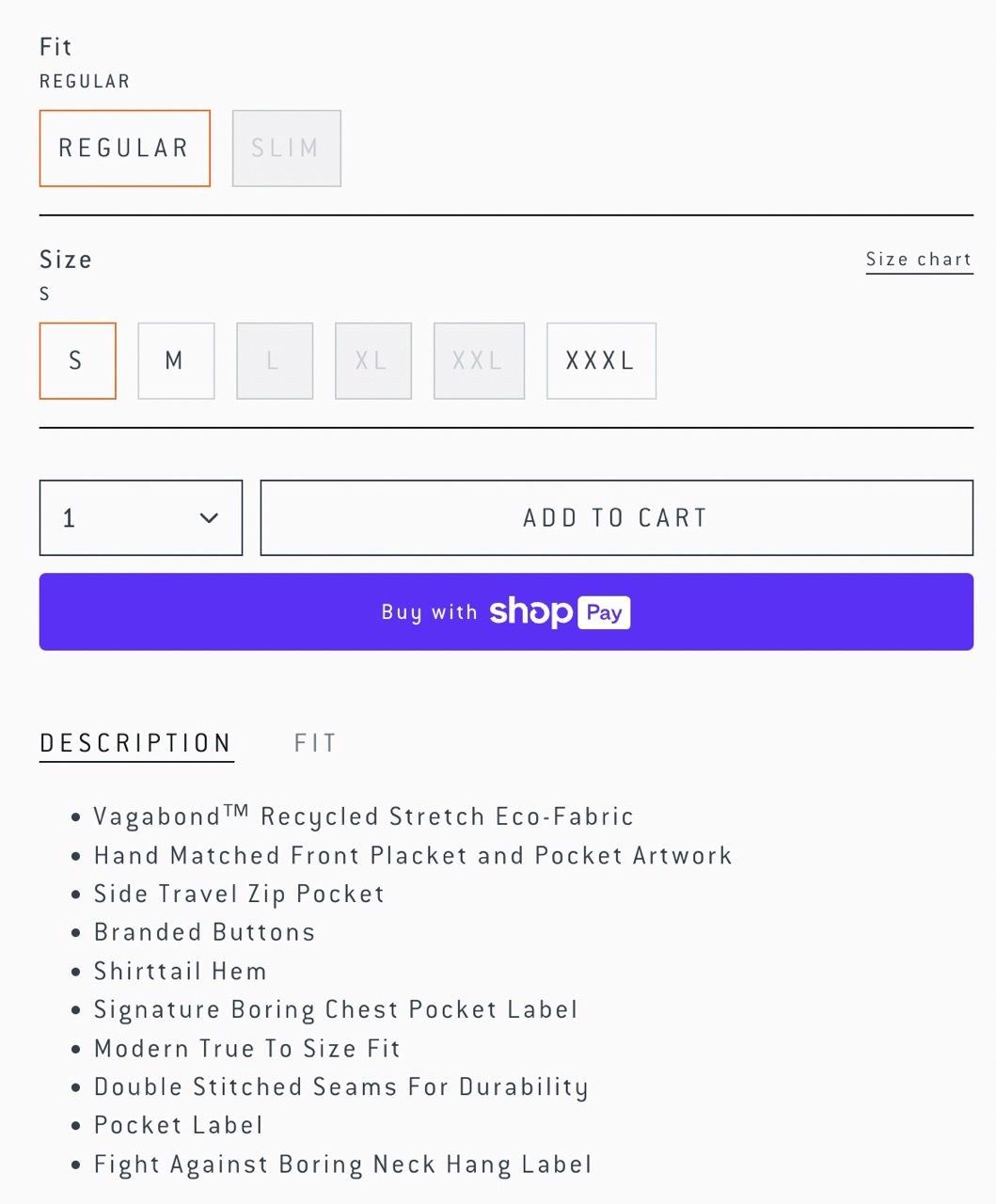The image size is (996, 1204).
Task: Choose the SLIM fit option
Action: pos(286,149)
